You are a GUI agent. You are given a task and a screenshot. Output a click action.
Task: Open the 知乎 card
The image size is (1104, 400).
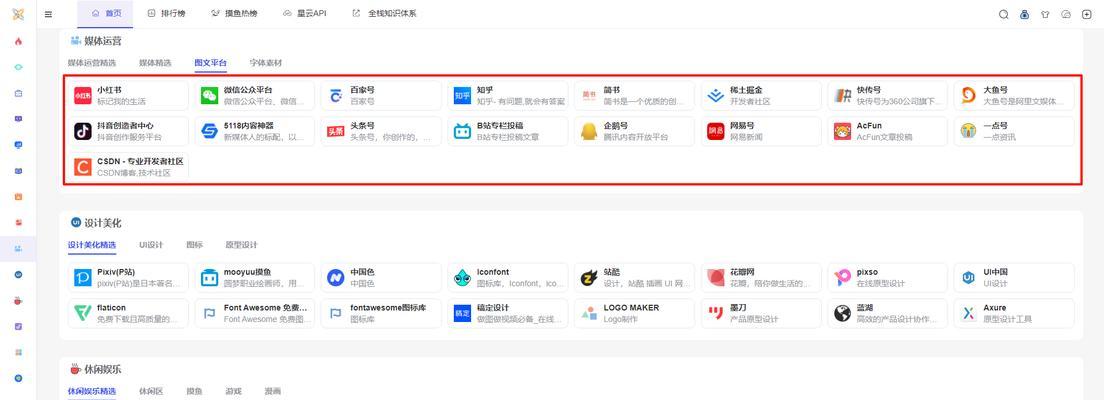click(x=508, y=96)
